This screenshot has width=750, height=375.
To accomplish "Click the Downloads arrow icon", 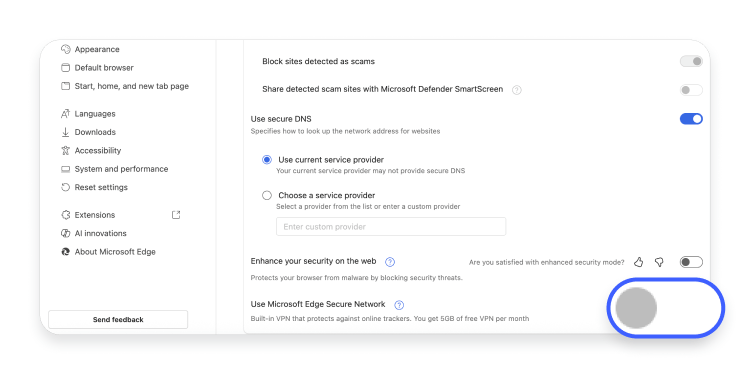I will (66, 132).
